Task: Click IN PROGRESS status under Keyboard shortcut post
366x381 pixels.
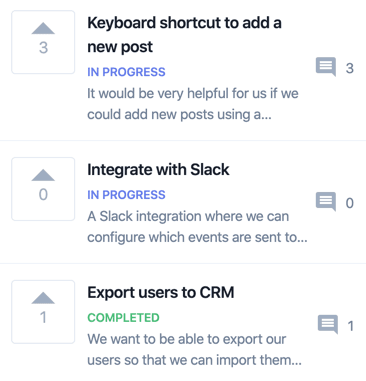Action: pos(126,72)
